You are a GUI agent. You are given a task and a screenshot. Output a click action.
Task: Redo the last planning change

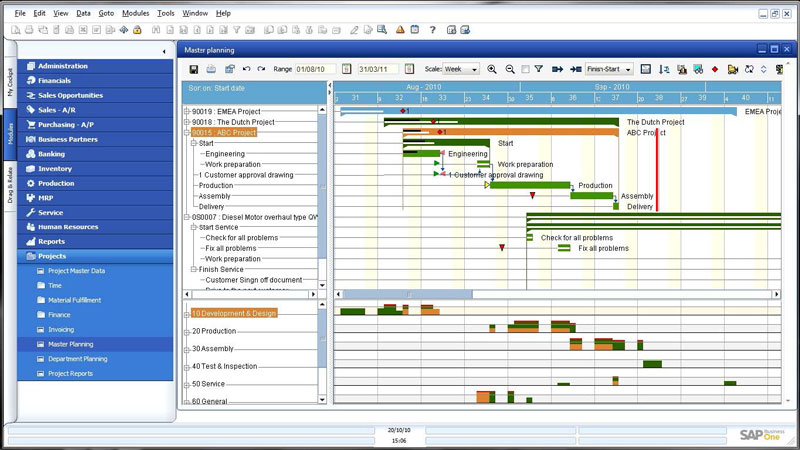click(261, 69)
